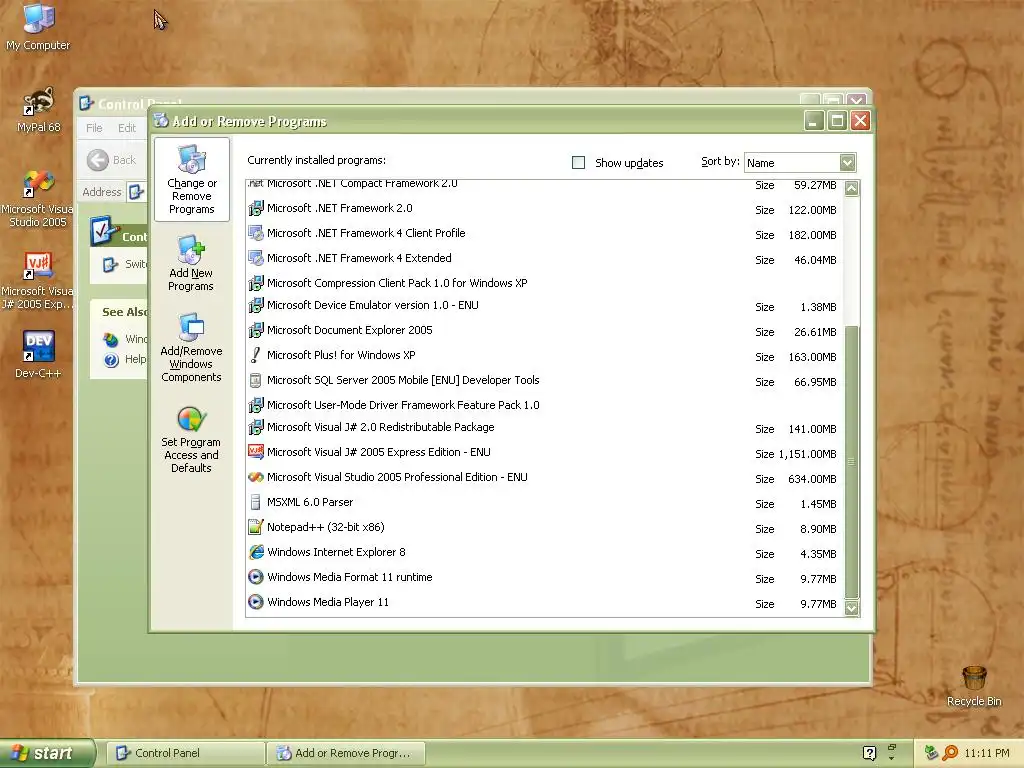Open the Sort by Name dropdown
1024x768 pixels.
[x=847, y=163]
